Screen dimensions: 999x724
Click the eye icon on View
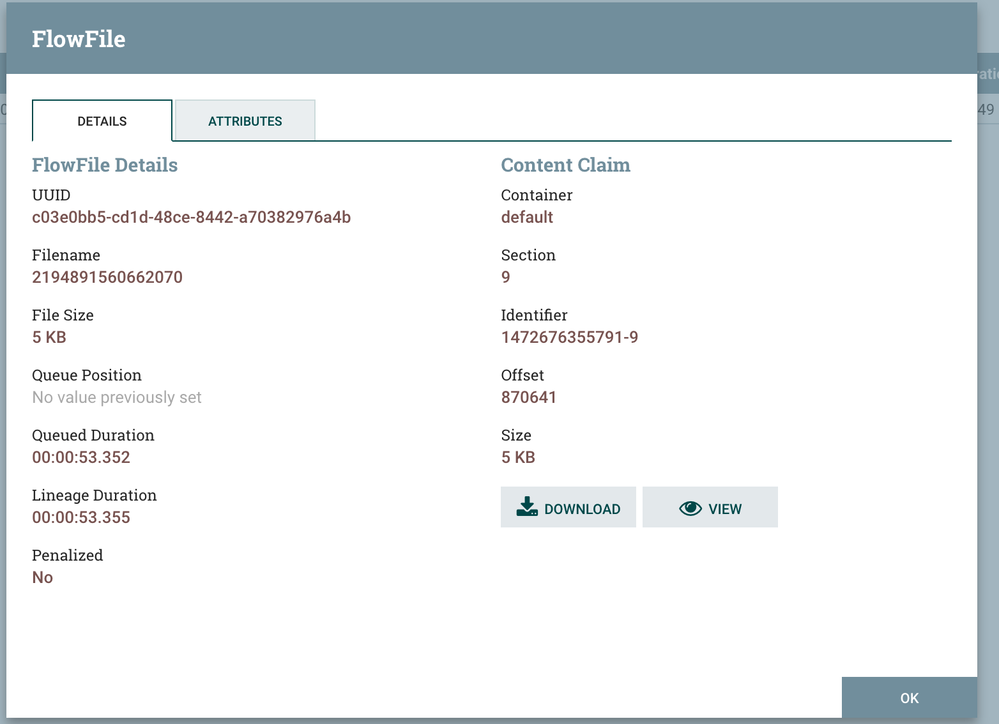(690, 508)
